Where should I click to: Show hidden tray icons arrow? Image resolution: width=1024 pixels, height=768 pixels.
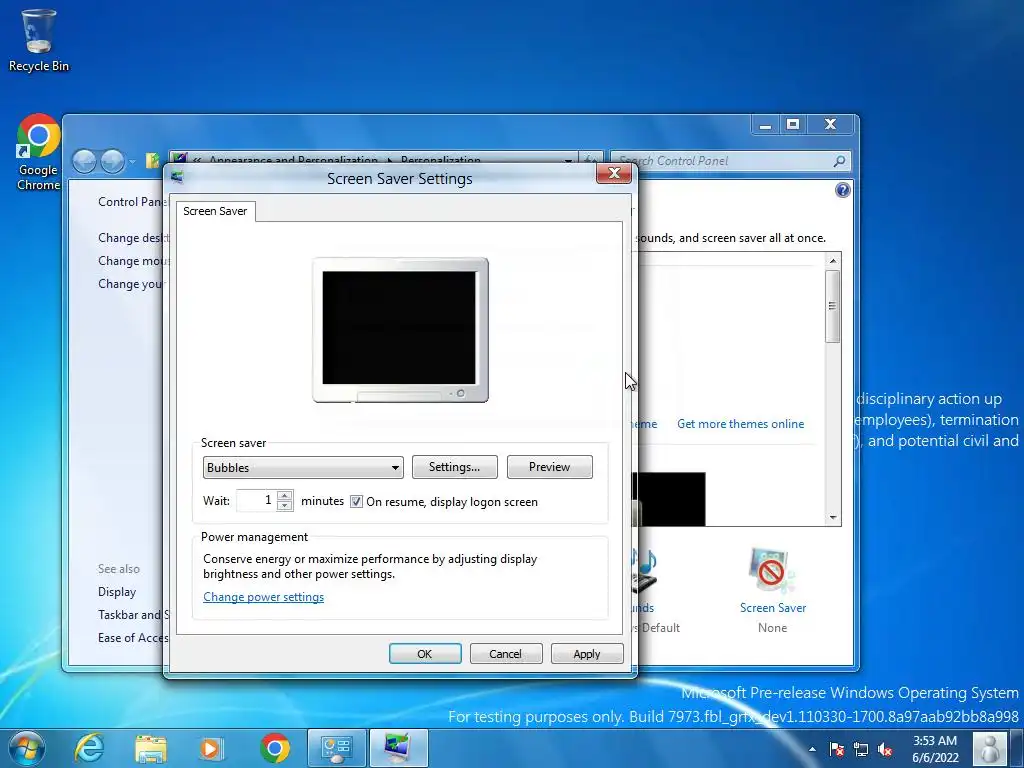(812, 749)
